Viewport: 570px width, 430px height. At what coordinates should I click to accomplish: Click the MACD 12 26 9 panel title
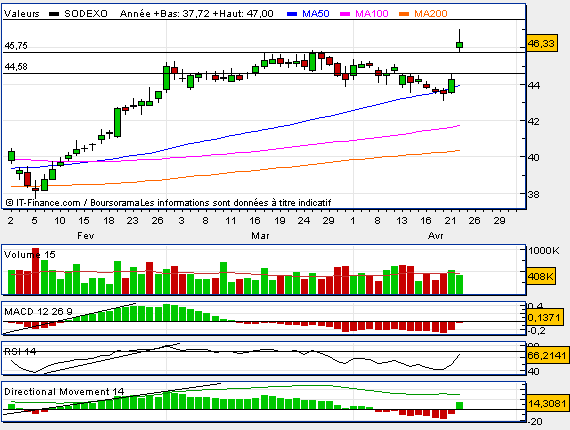[x=38, y=312]
